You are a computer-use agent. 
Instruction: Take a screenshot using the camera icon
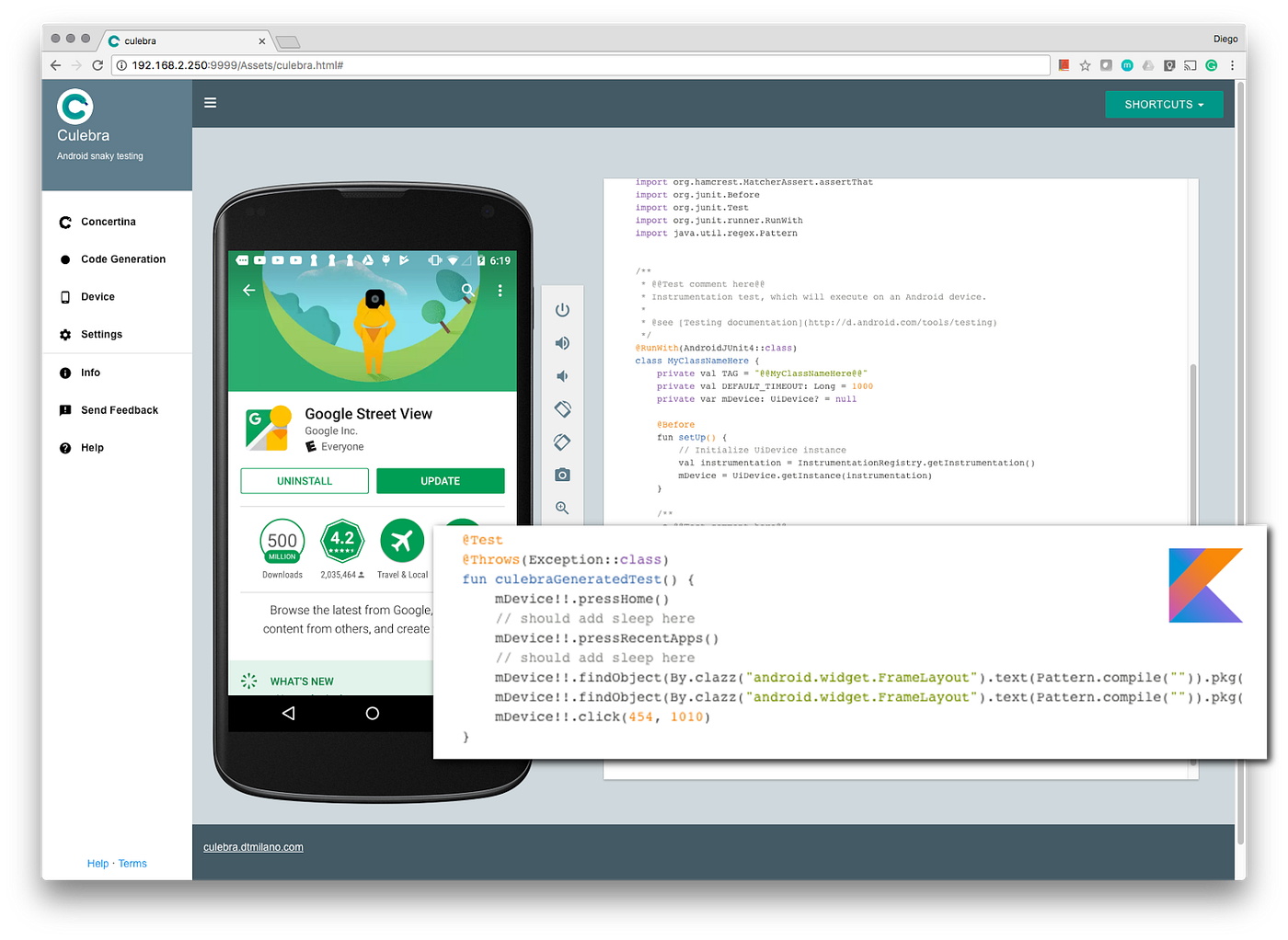tap(562, 474)
